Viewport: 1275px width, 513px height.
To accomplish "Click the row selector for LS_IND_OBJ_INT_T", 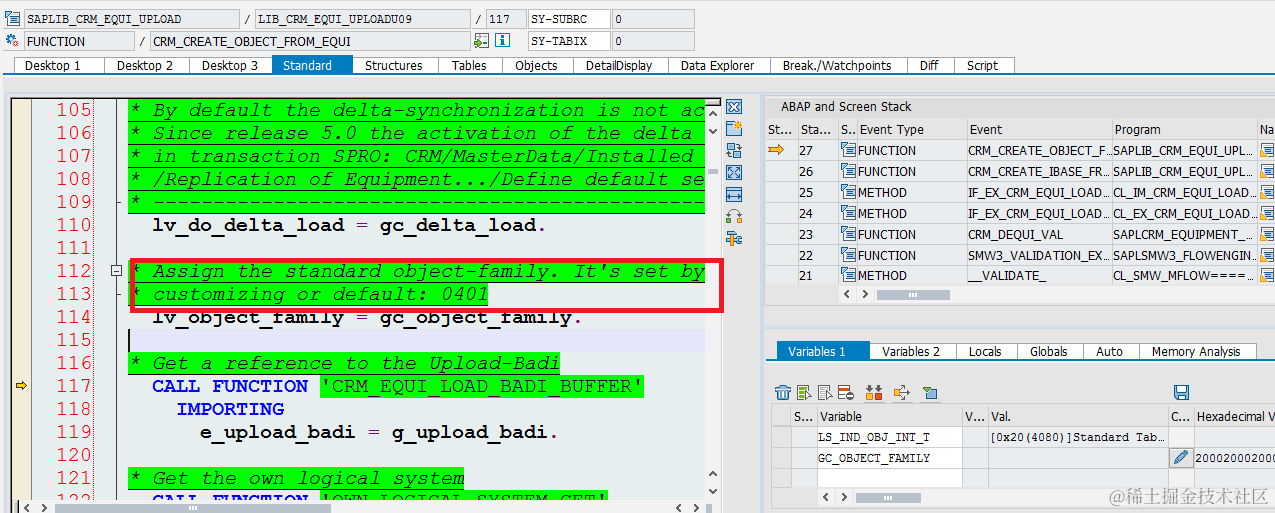I will tap(783, 437).
